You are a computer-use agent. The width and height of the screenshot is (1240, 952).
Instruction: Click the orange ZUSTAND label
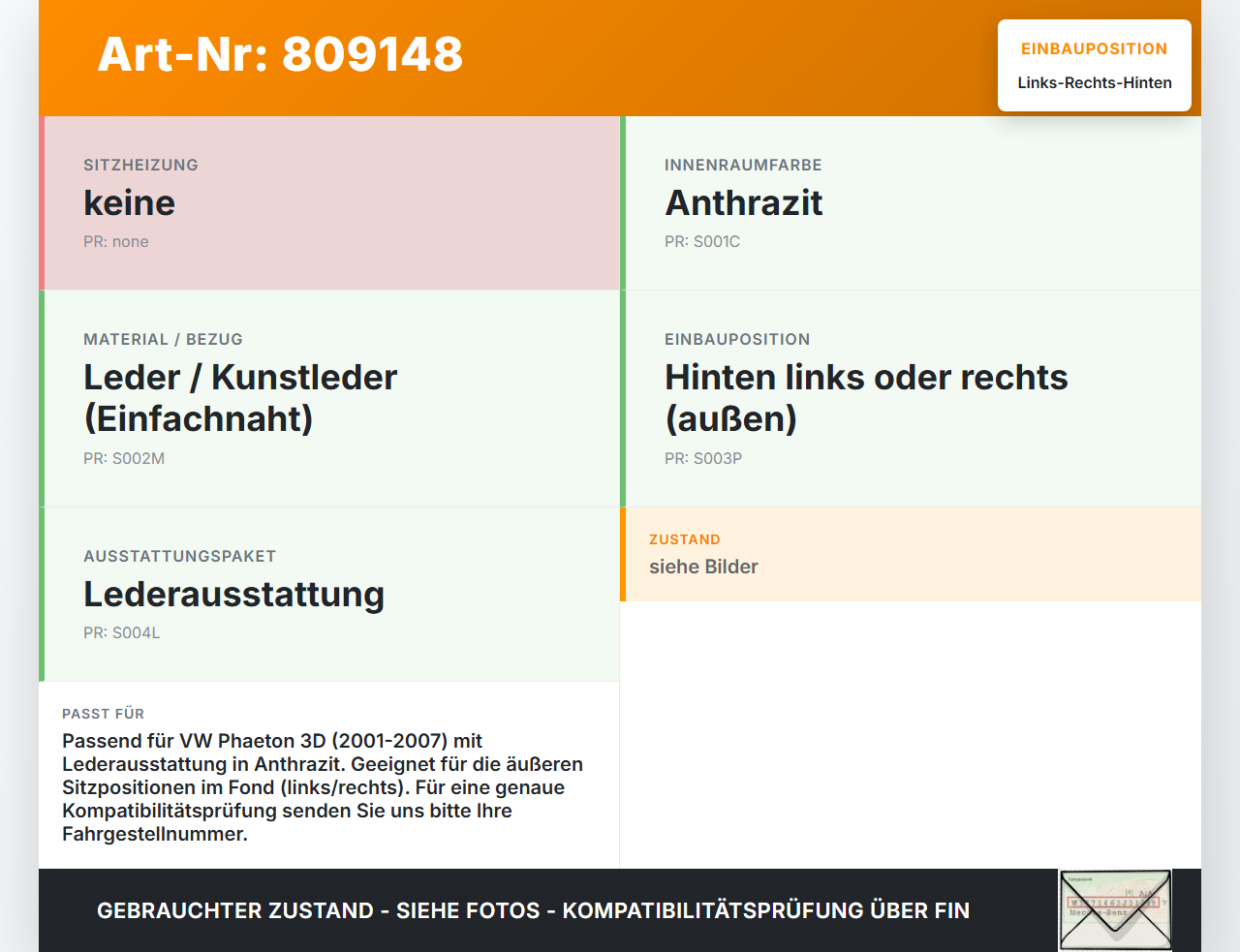point(685,539)
